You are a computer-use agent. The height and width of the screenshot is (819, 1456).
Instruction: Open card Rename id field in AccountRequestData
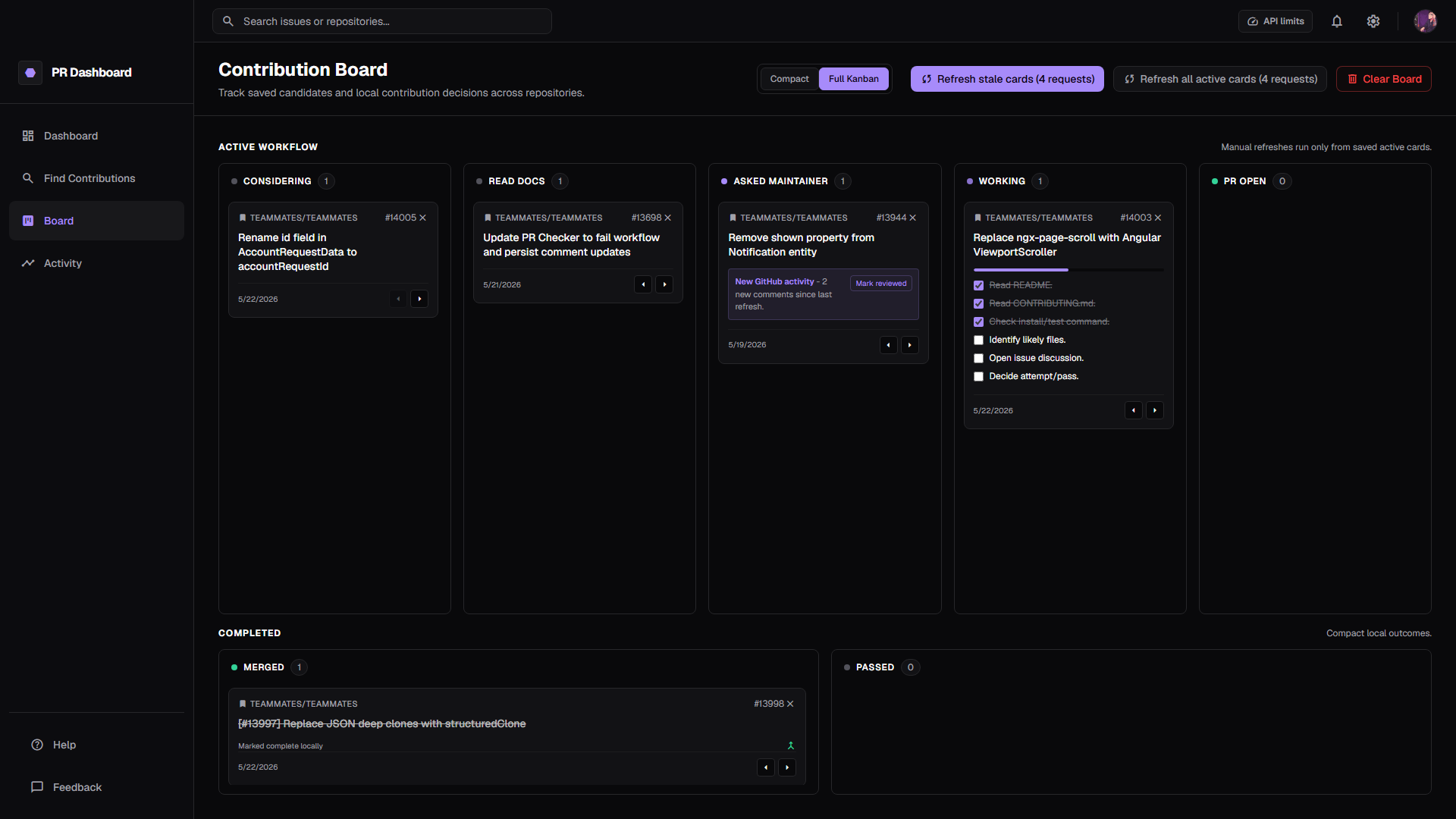297,252
